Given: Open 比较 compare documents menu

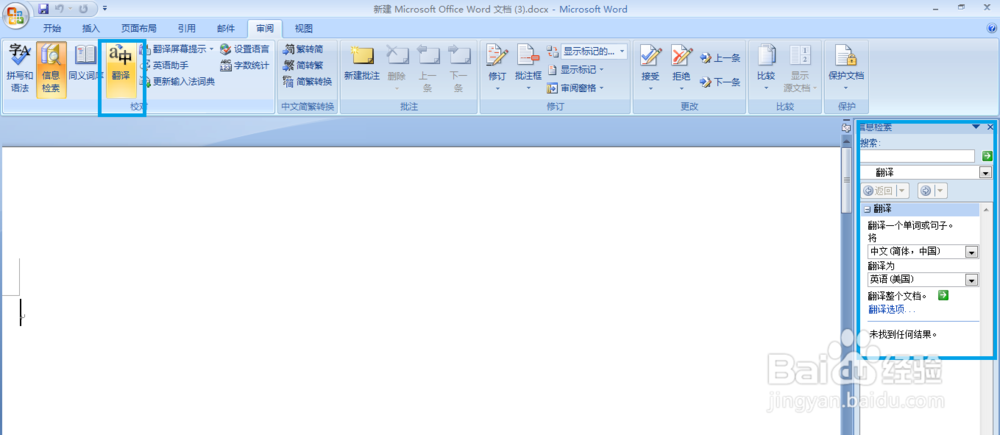Looking at the screenshot, I should [766, 68].
